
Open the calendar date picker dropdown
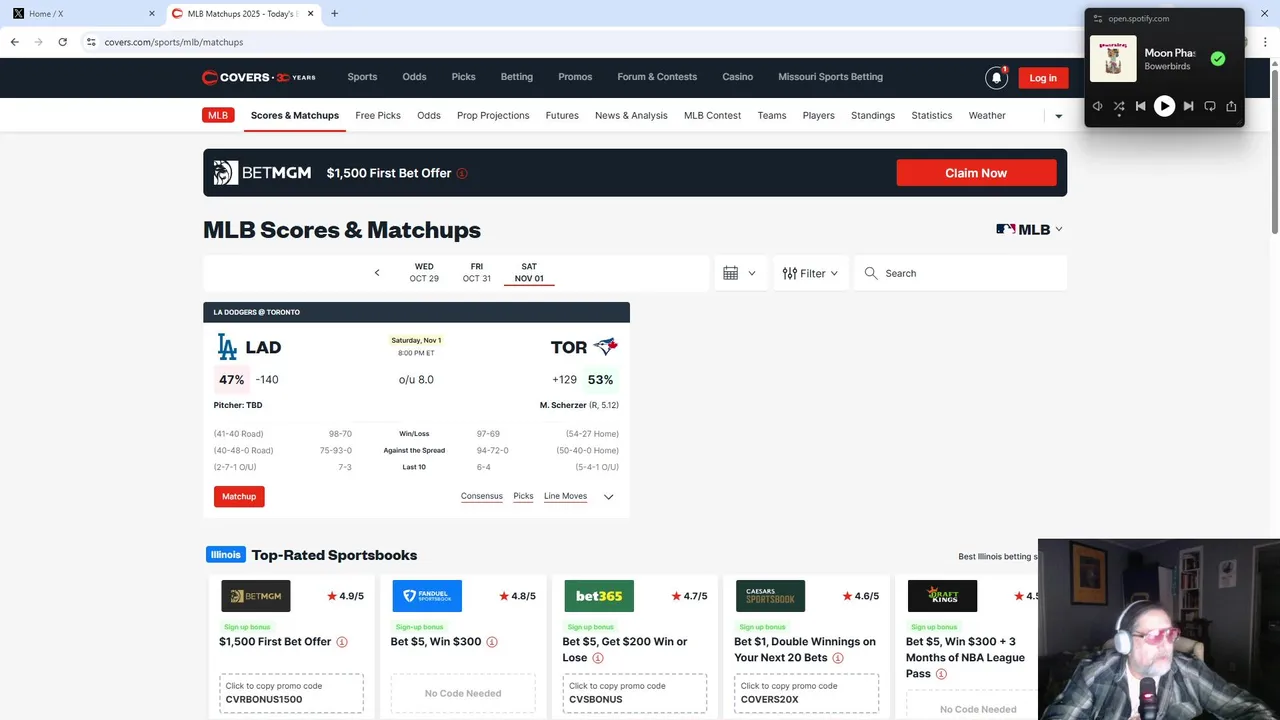click(x=739, y=273)
